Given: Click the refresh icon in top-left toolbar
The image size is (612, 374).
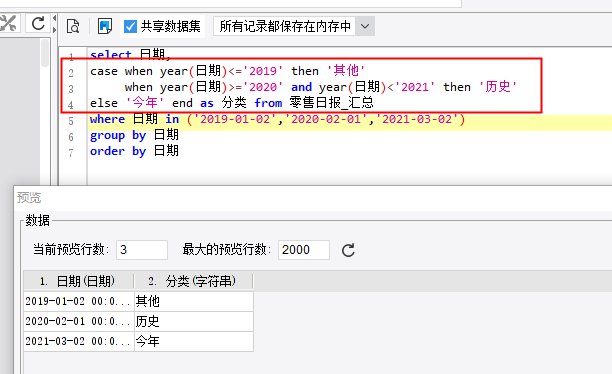Looking at the screenshot, I should [38, 23].
